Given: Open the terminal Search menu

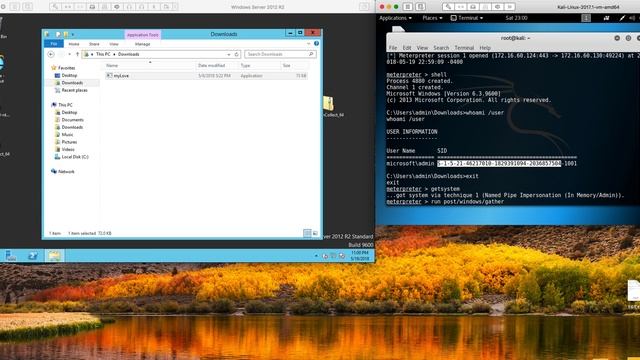Looking at the screenshot, I should coord(441,48).
